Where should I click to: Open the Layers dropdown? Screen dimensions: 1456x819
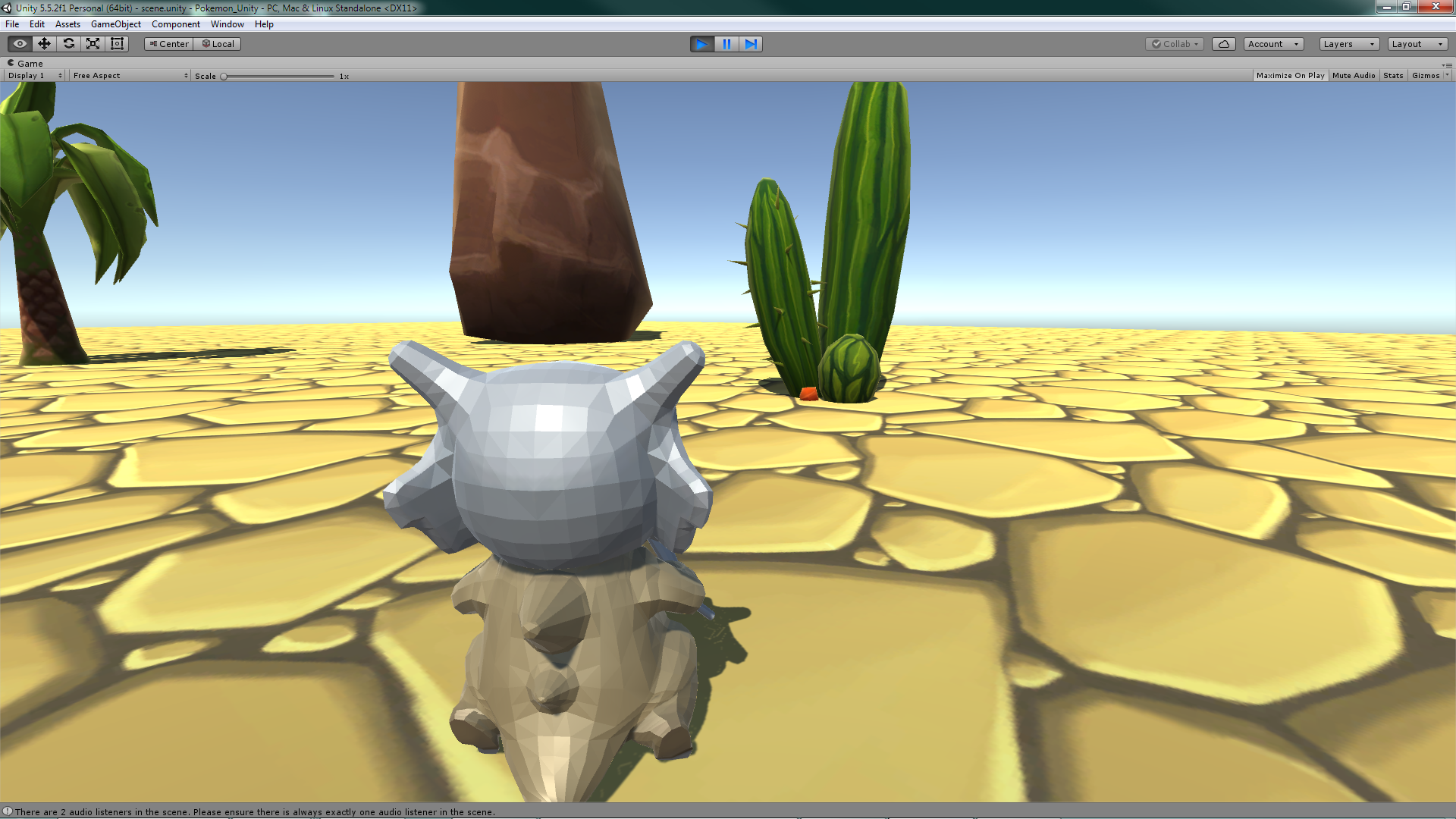pyautogui.click(x=1348, y=44)
